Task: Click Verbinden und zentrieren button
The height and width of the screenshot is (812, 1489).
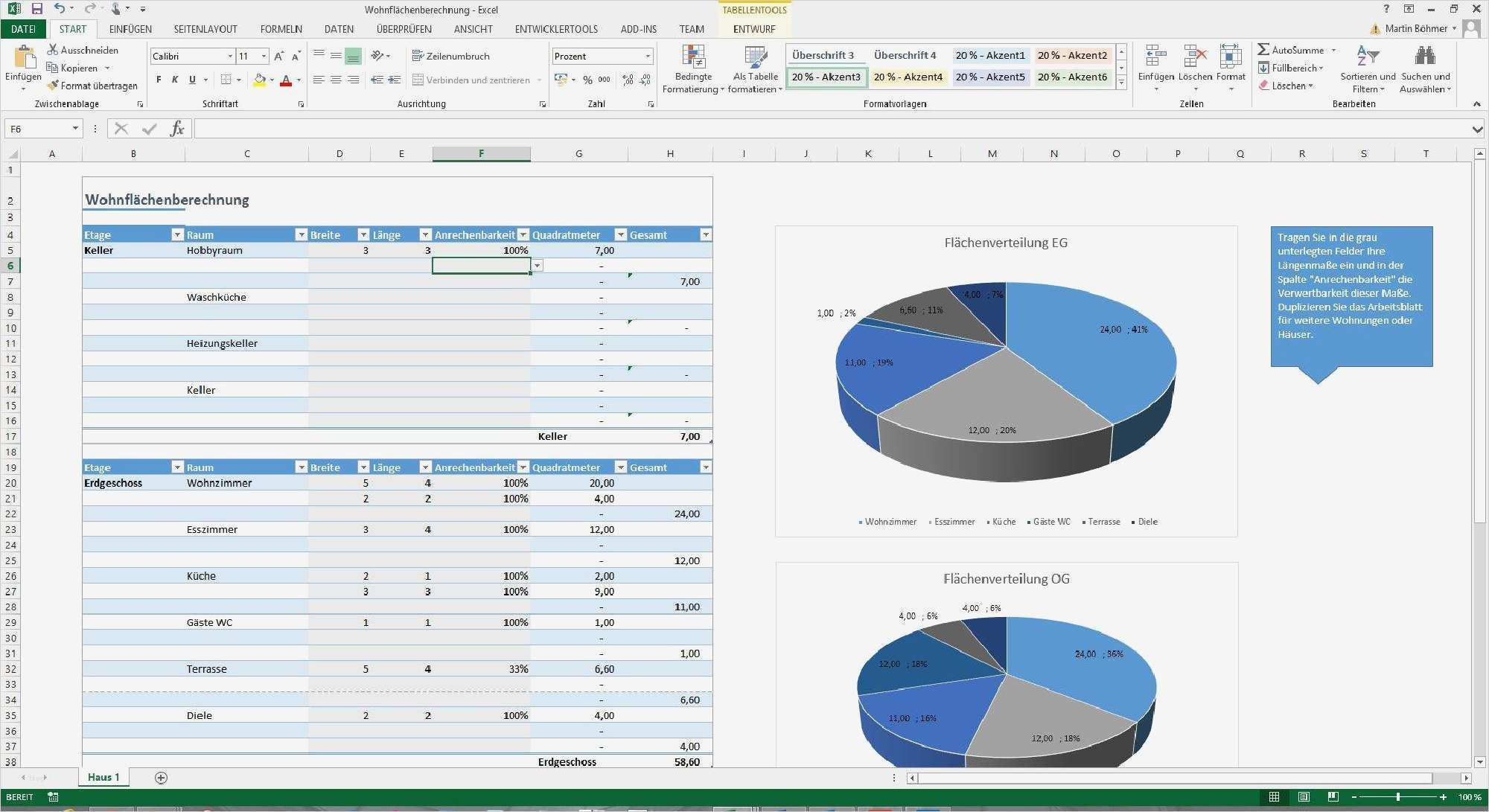Action: (x=471, y=80)
